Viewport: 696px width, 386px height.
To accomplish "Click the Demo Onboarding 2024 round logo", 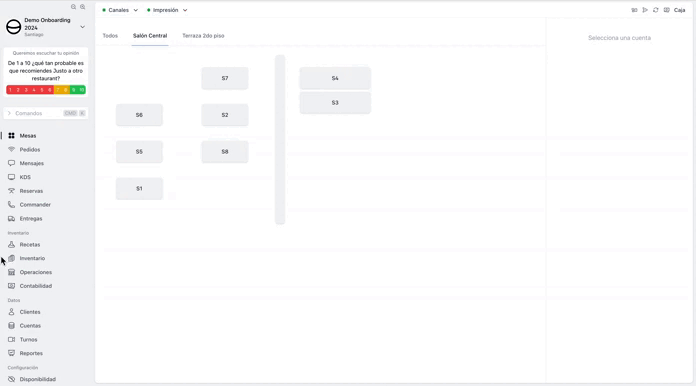I will coord(14,27).
